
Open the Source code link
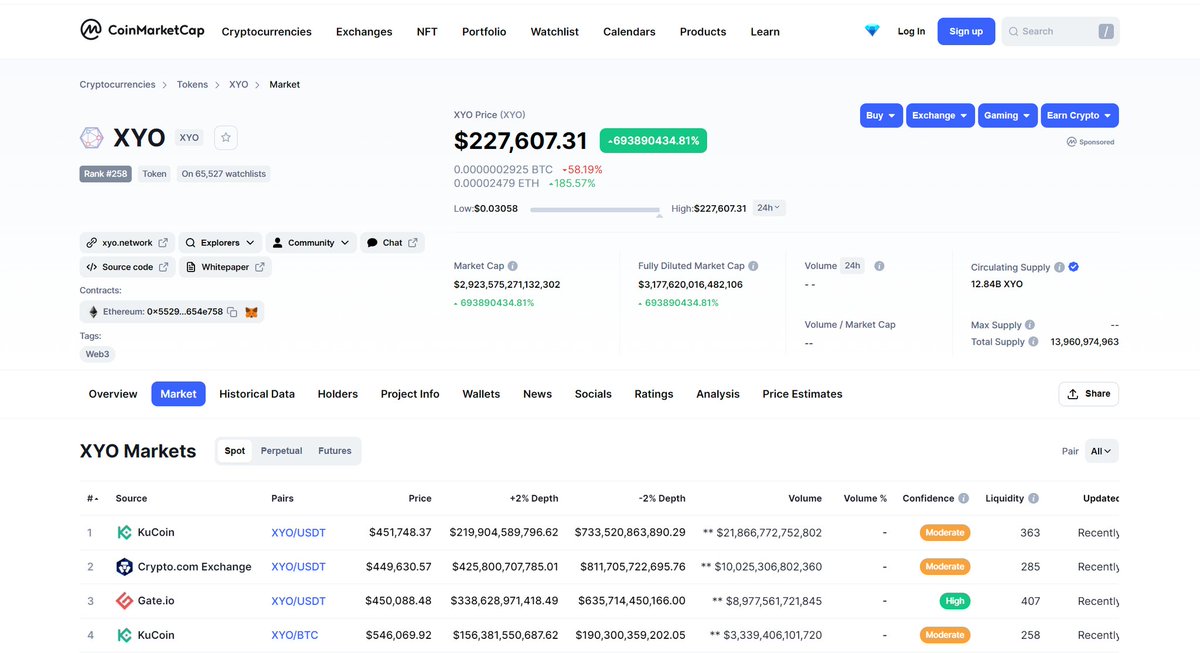(127, 267)
